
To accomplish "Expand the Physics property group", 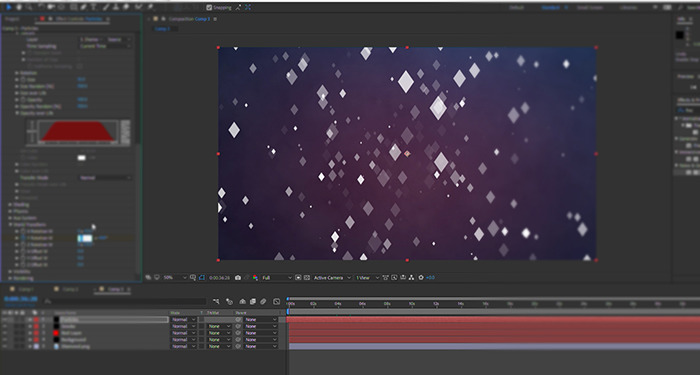I will [10, 211].
